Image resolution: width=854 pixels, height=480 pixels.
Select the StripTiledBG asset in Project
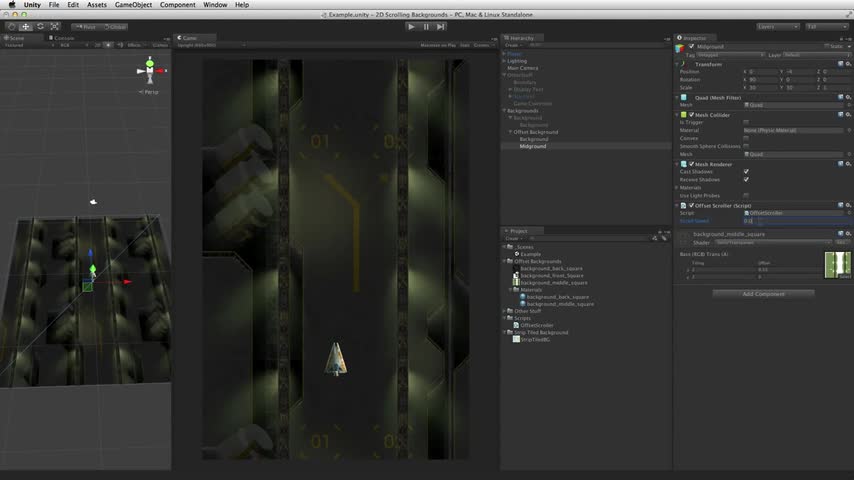point(535,339)
